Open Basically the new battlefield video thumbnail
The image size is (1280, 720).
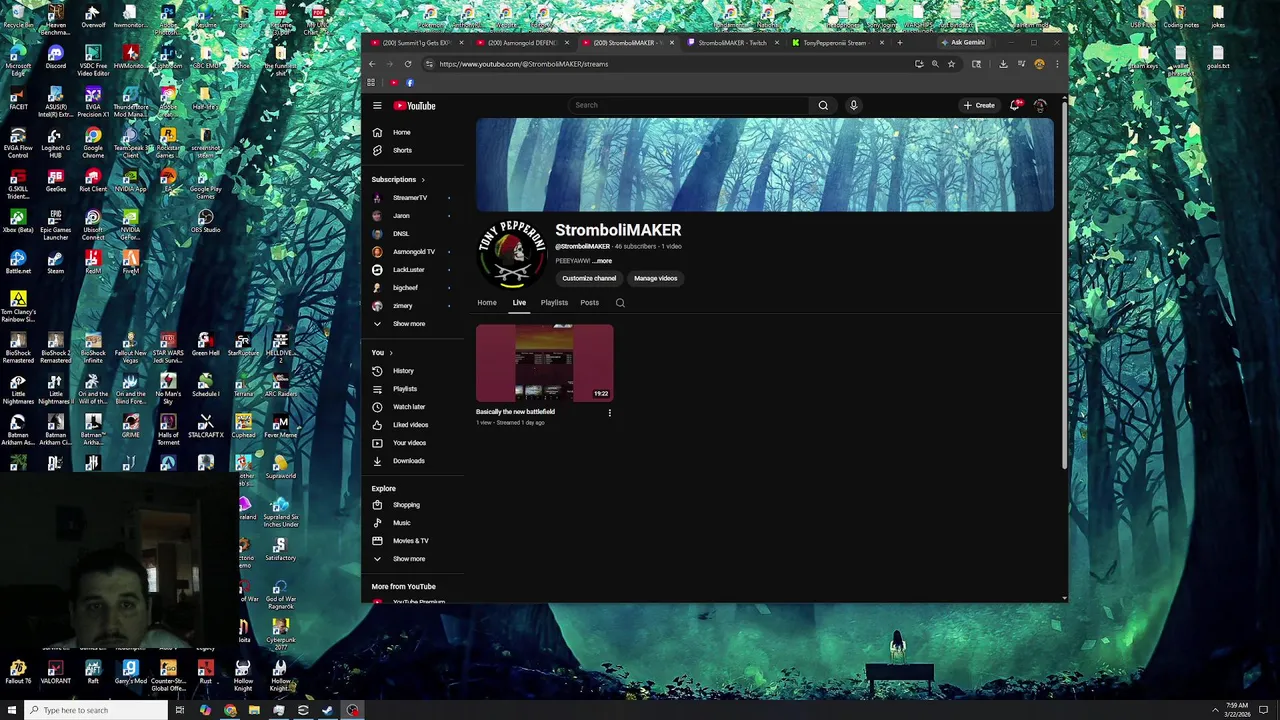(x=544, y=363)
